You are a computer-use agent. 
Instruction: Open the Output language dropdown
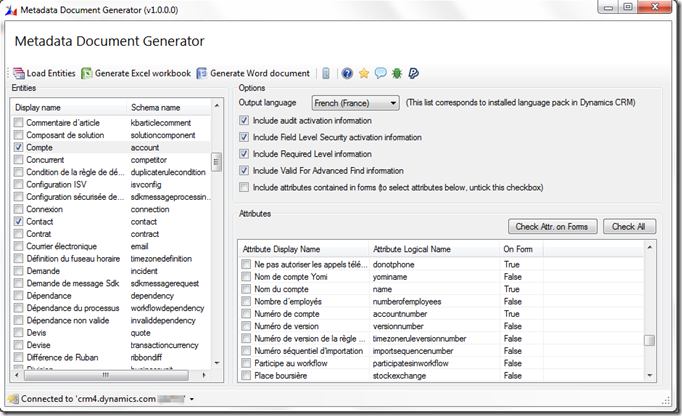(x=355, y=102)
